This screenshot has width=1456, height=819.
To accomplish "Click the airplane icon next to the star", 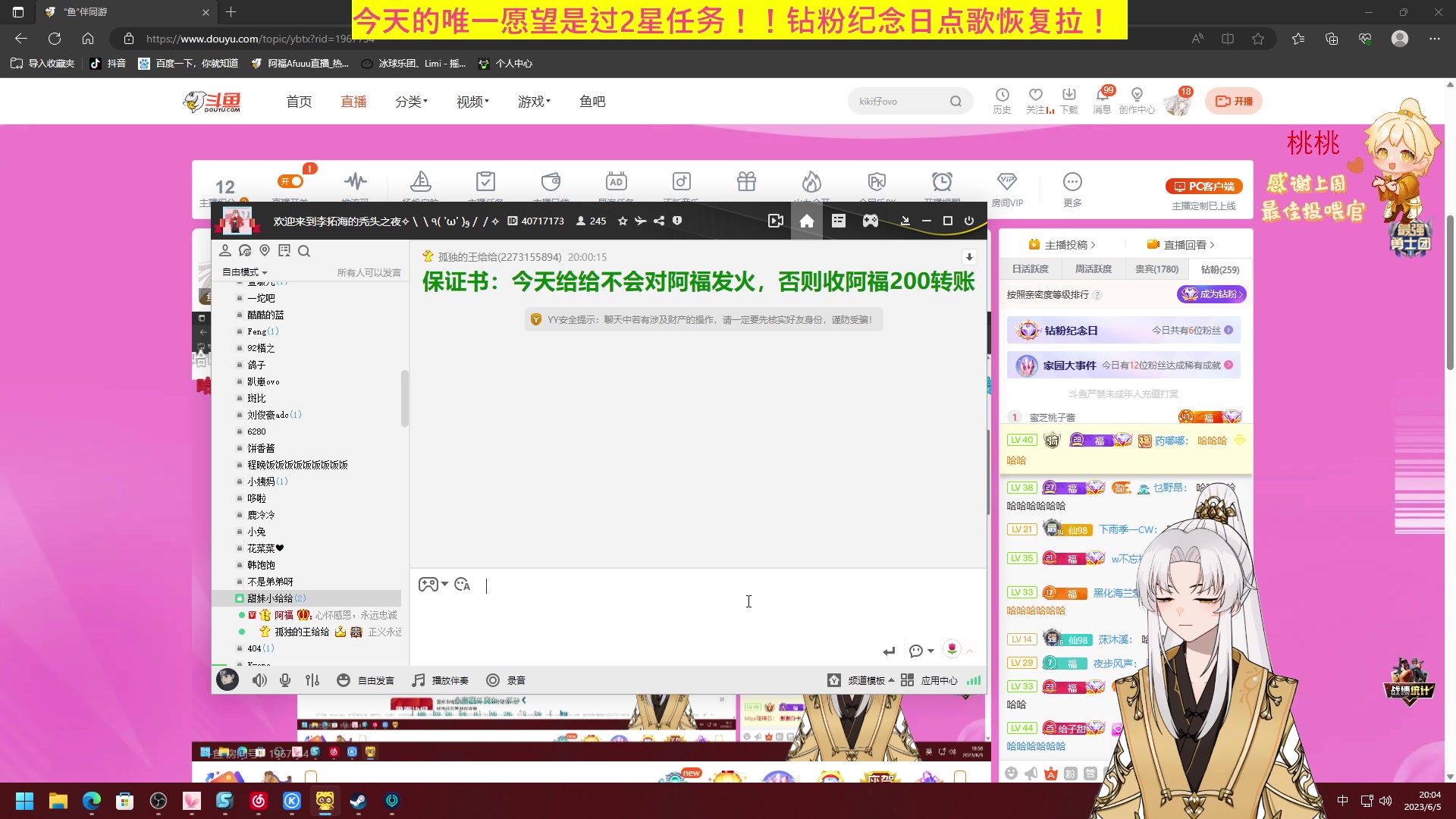I will coord(641,221).
